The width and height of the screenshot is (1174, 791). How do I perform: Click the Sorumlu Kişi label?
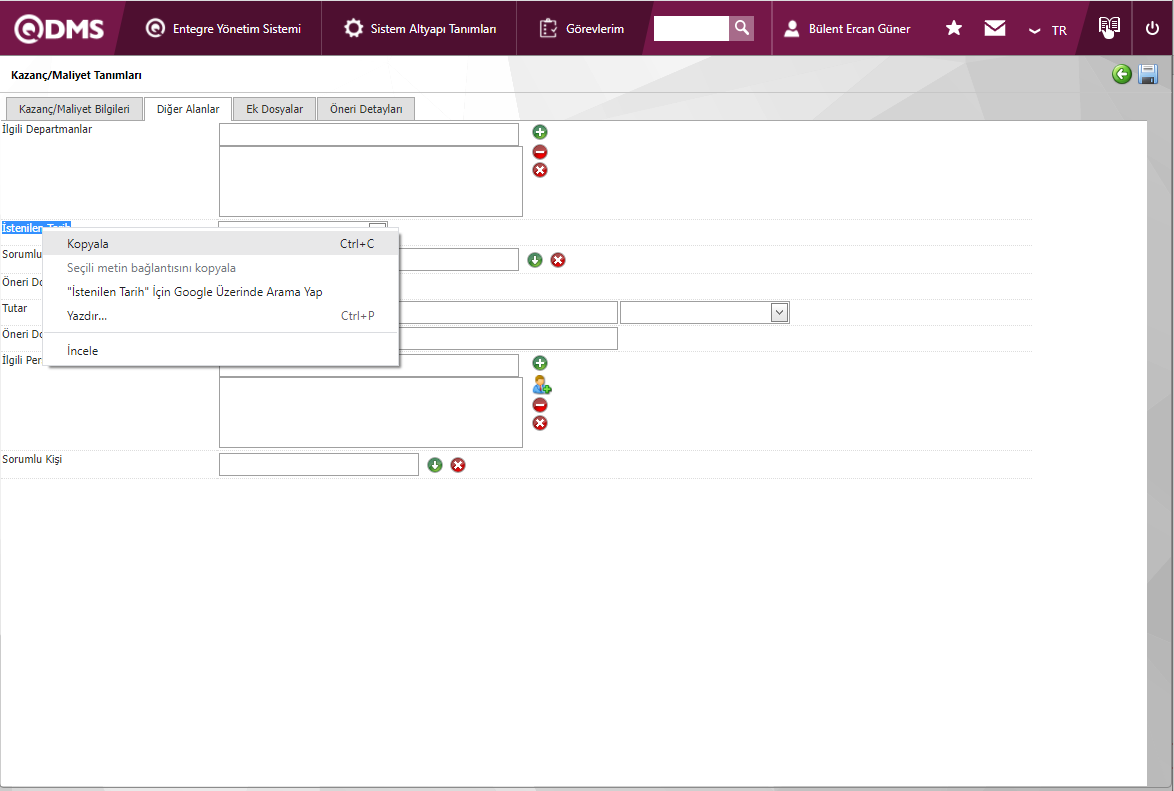(x=32, y=458)
